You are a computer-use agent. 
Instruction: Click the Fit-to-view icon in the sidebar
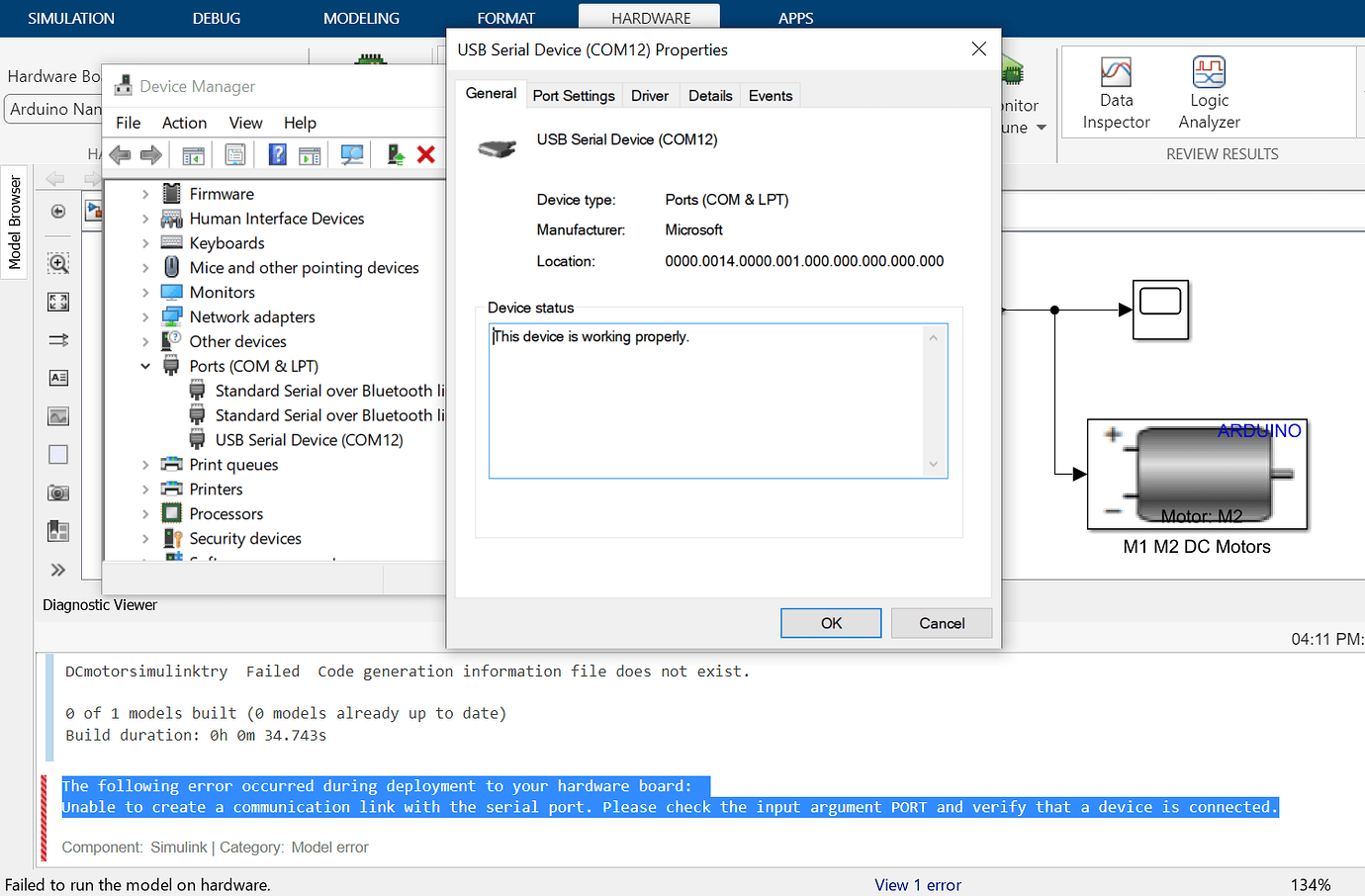[57, 302]
